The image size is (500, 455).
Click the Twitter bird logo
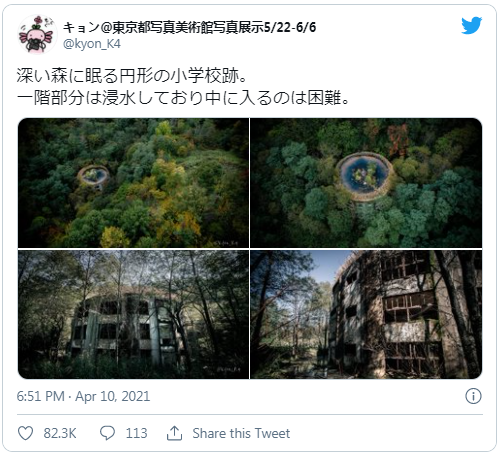(472, 25)
